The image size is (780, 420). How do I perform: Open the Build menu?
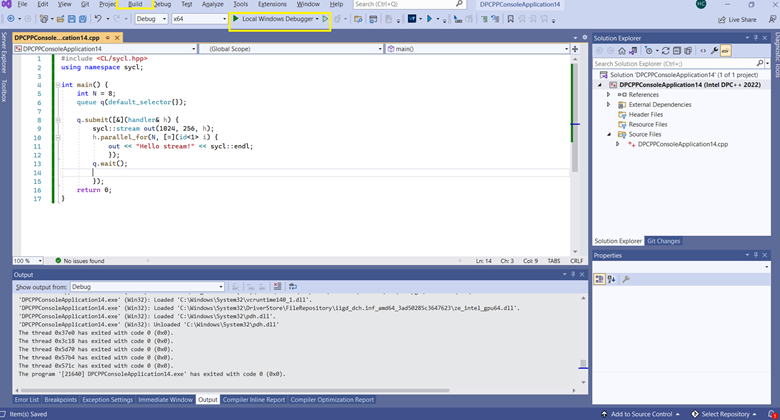[x=135, y=4]
